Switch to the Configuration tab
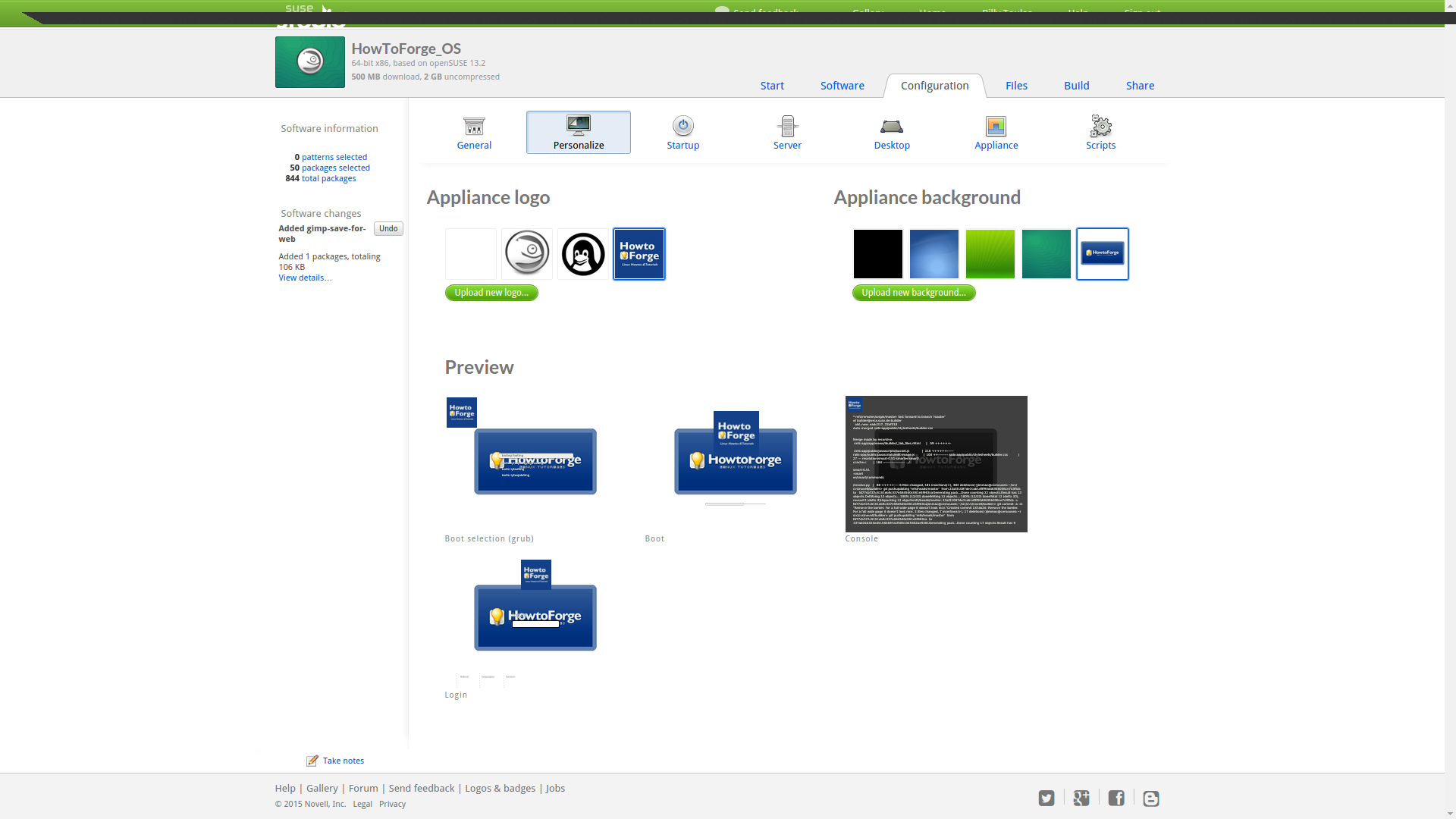Viewport: 1456px width, 819px height. pyautogui.click(x=935, y=86)
